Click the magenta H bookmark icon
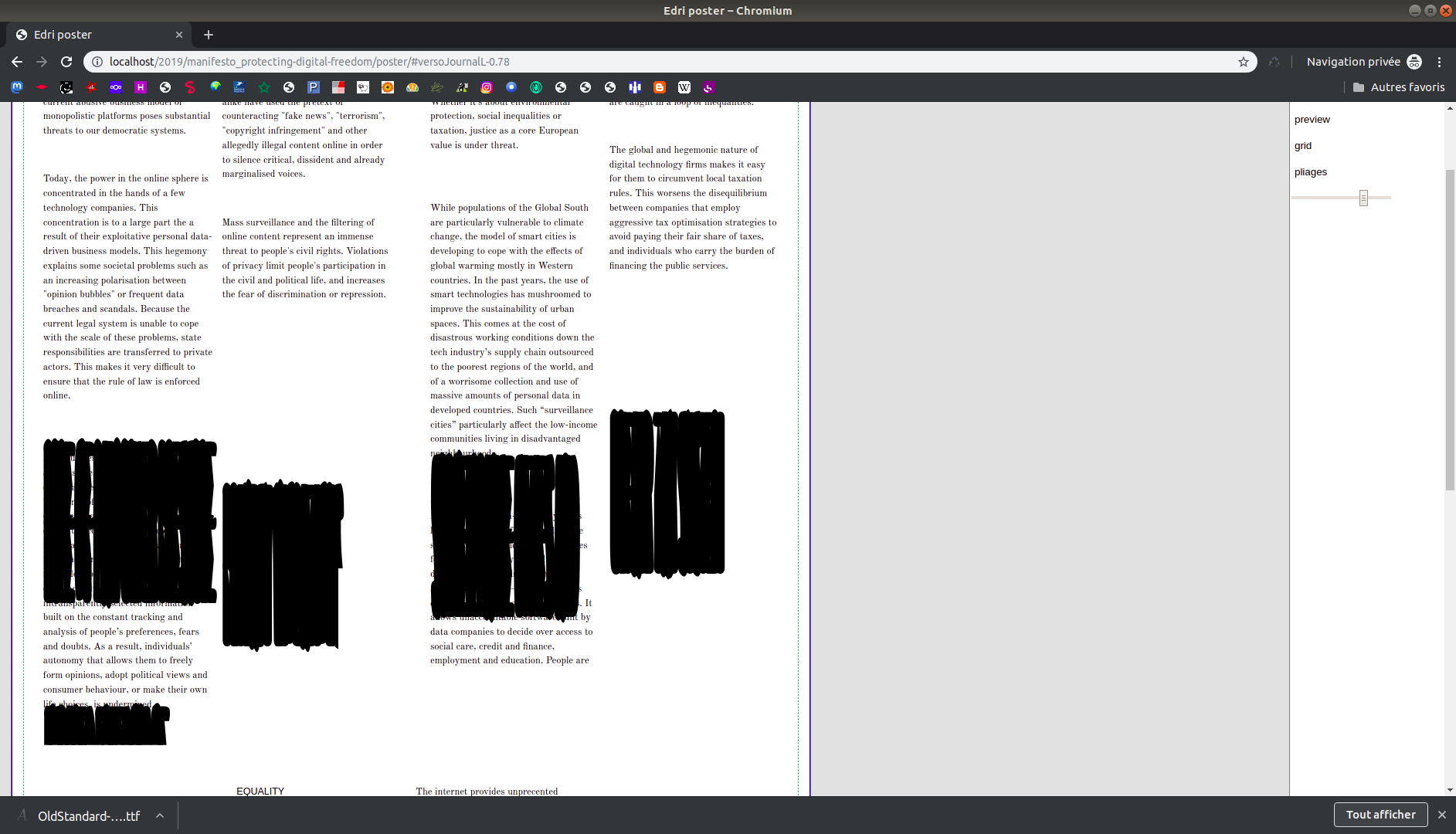 (141, 87)
